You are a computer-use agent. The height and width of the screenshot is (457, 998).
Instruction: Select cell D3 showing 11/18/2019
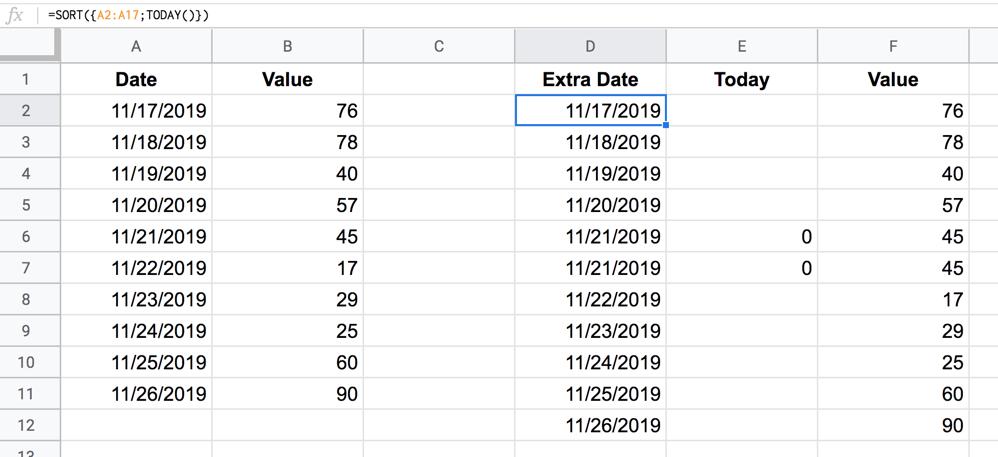(x=590, y=142)
